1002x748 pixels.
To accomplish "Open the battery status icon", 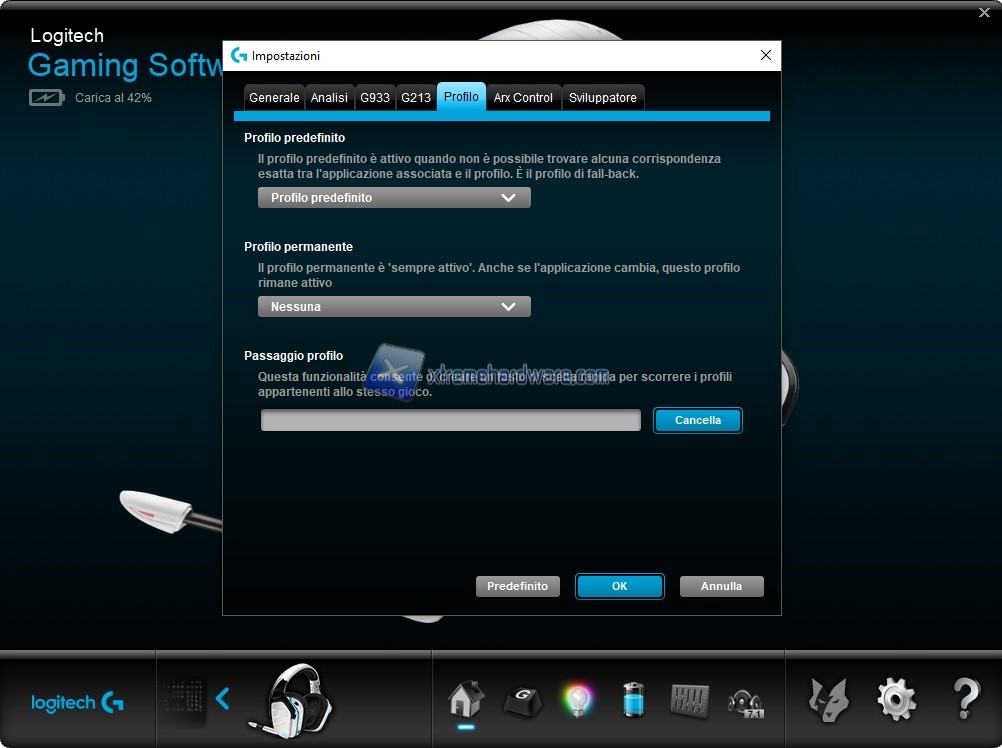I will coord(633,699).
